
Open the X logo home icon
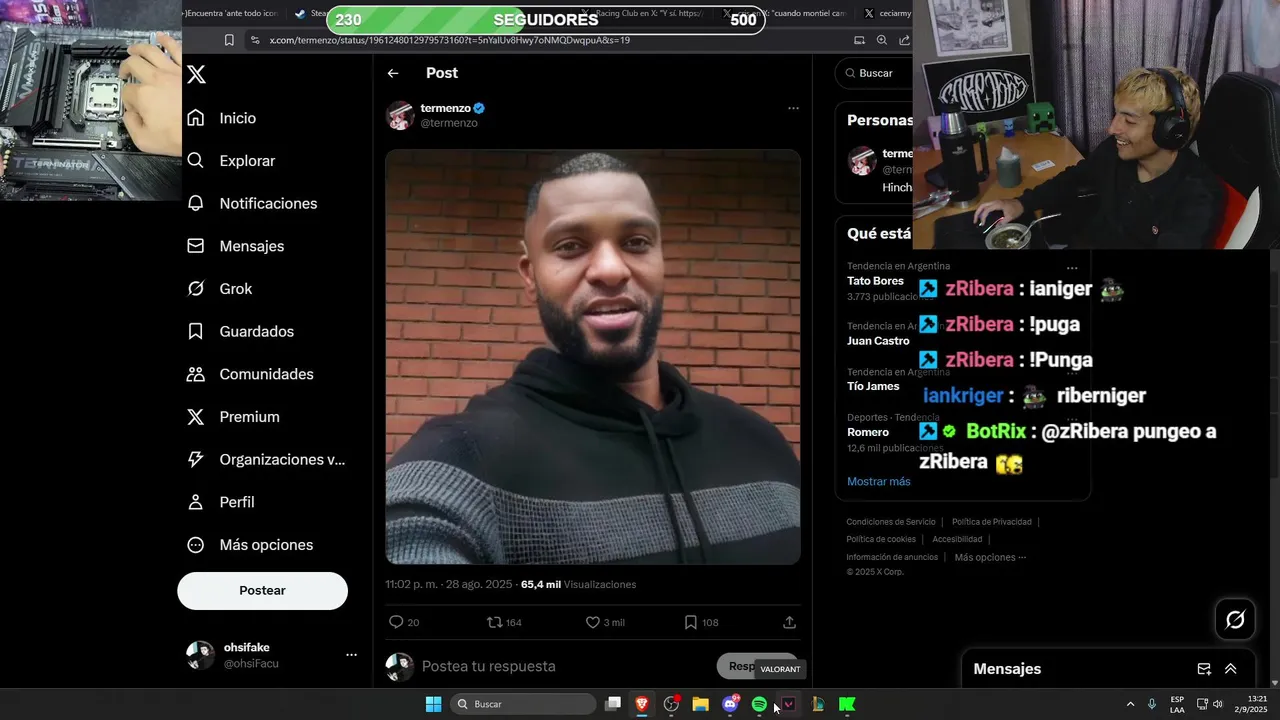(197, 75)
